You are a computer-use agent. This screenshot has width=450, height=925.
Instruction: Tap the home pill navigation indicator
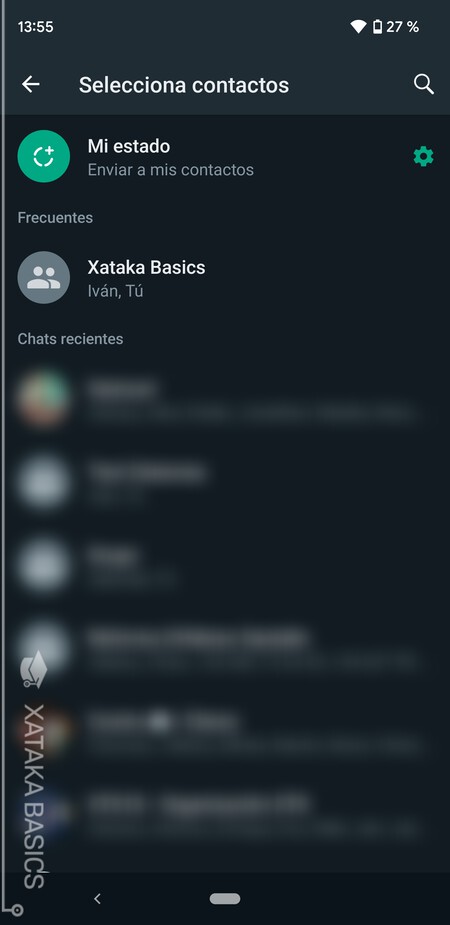[225, 898]
